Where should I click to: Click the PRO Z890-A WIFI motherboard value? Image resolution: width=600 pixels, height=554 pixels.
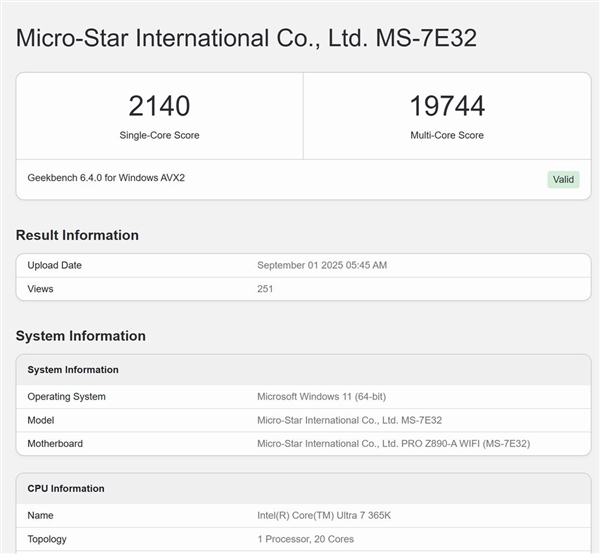(x=393, y=444)
